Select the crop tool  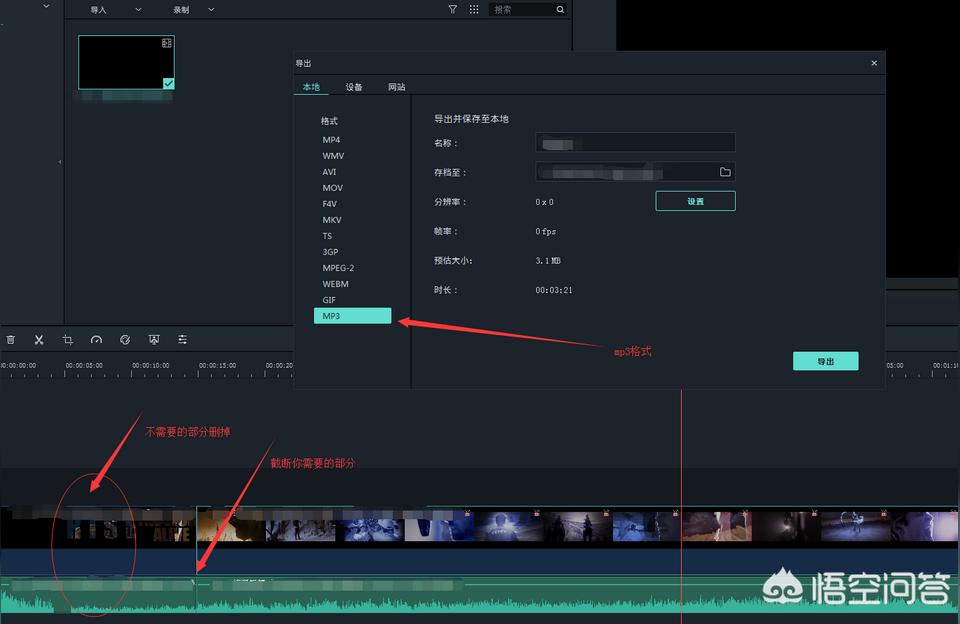(68, 340)
